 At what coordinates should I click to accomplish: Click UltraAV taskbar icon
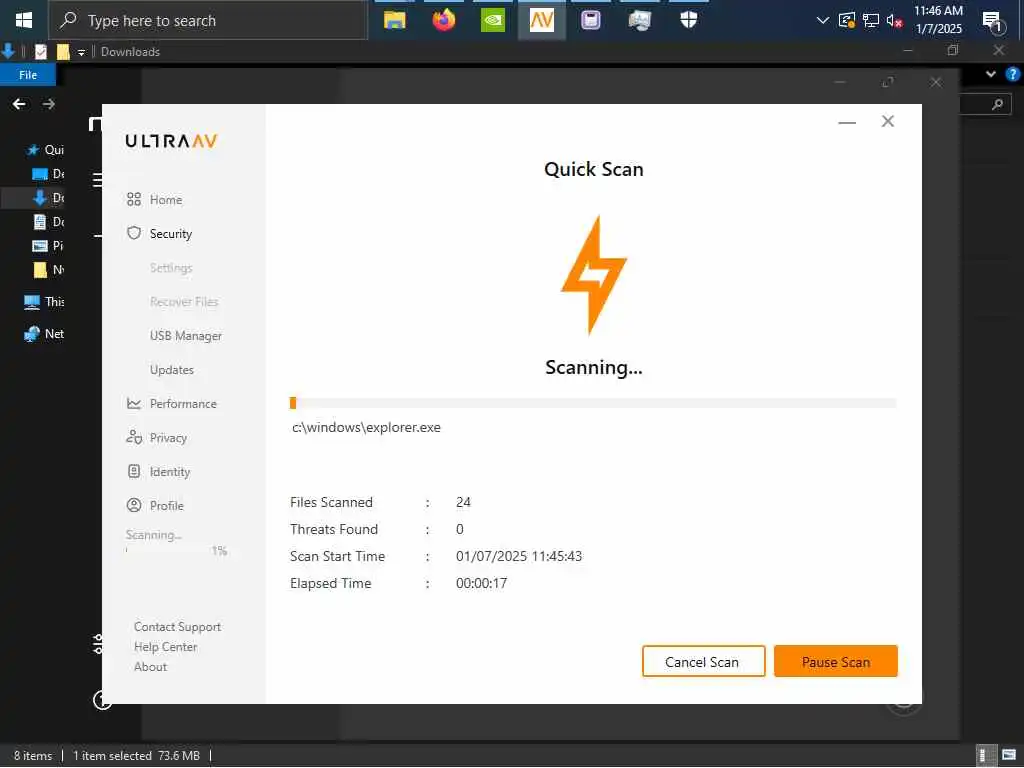[x=541, y=20]
